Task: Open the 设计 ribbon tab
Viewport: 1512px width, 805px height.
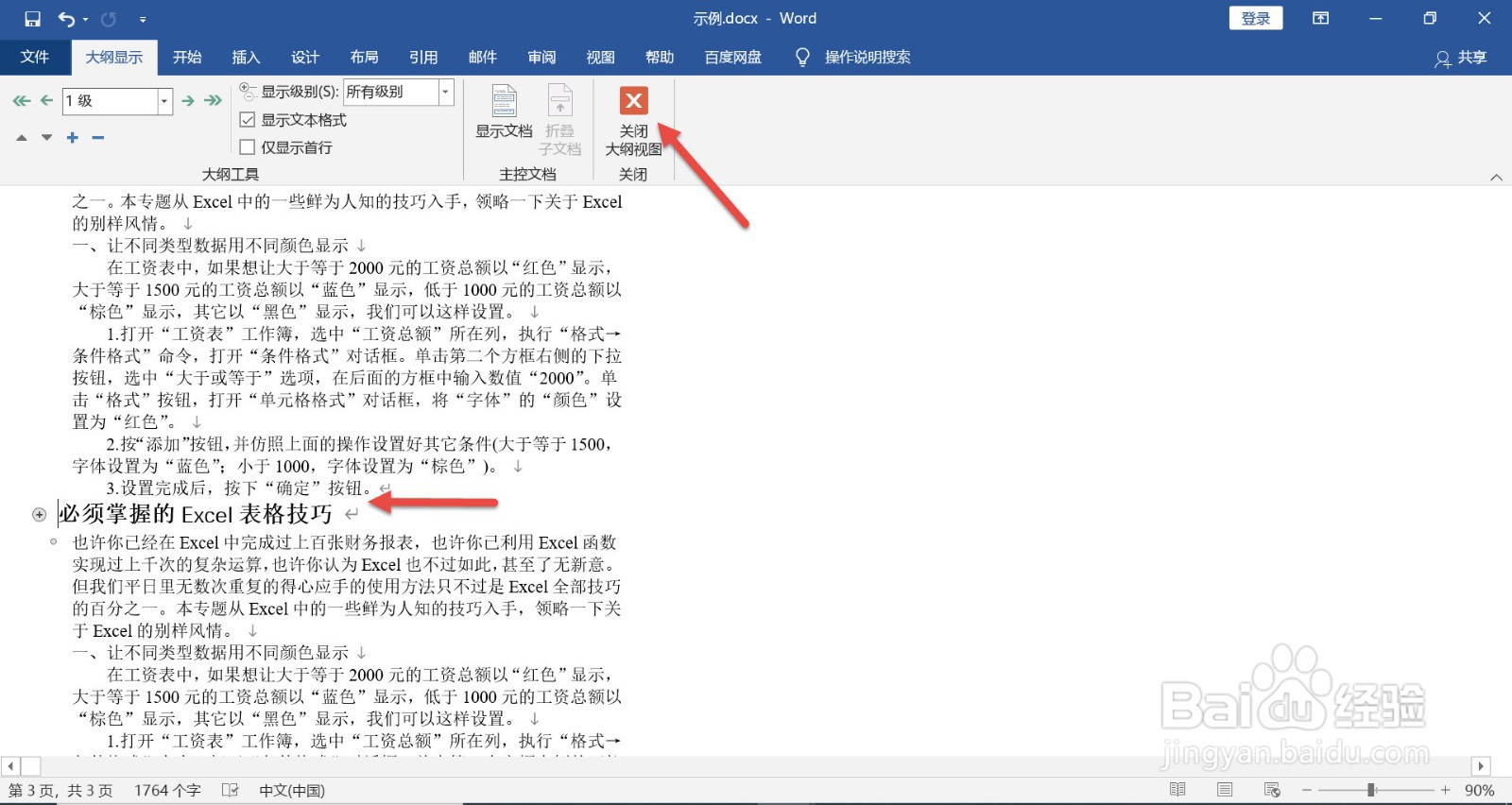Action: (x=305, y=57)
